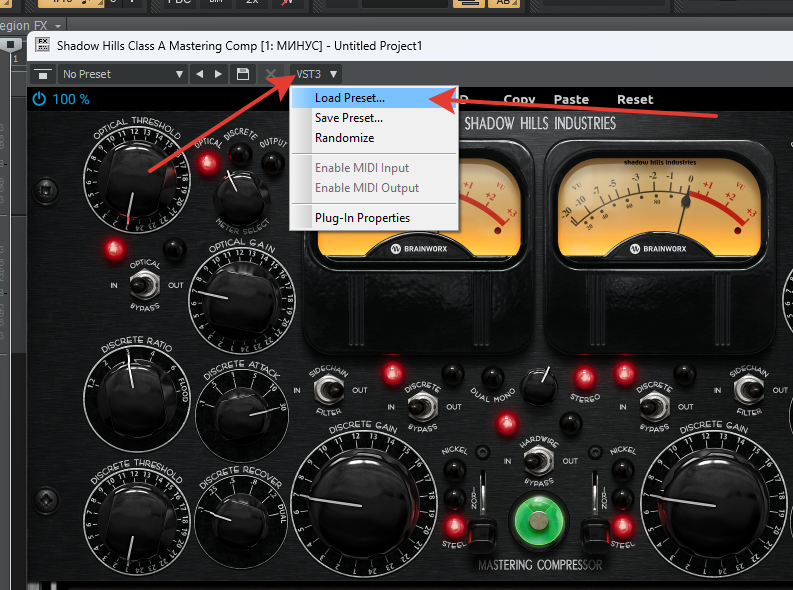Click the dark Output meter indicator lamp
The height and width of the screenshot is (590, 793).
click(x=272, y=162)
